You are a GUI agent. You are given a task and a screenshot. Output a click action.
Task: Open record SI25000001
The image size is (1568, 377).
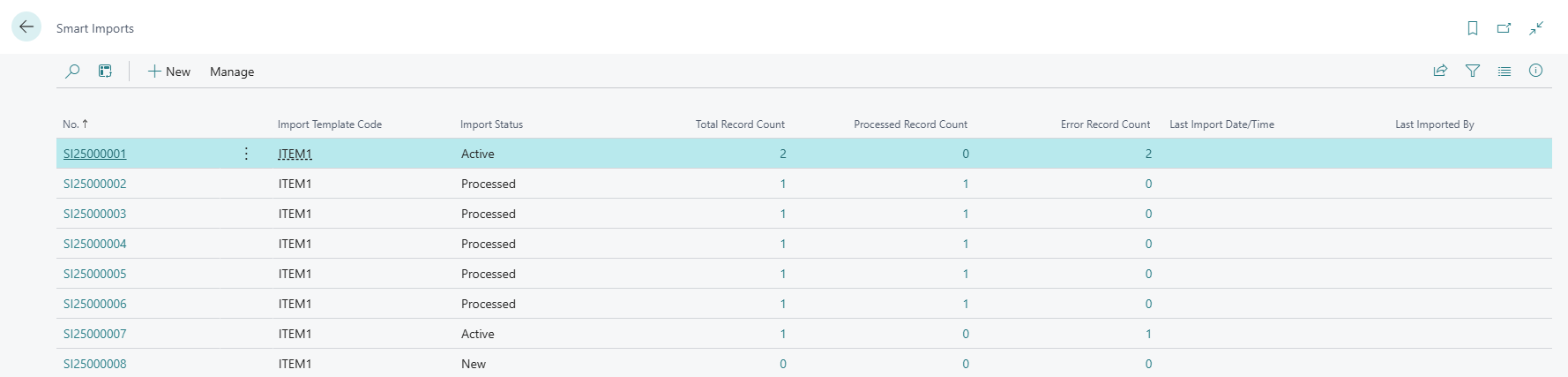94,154
